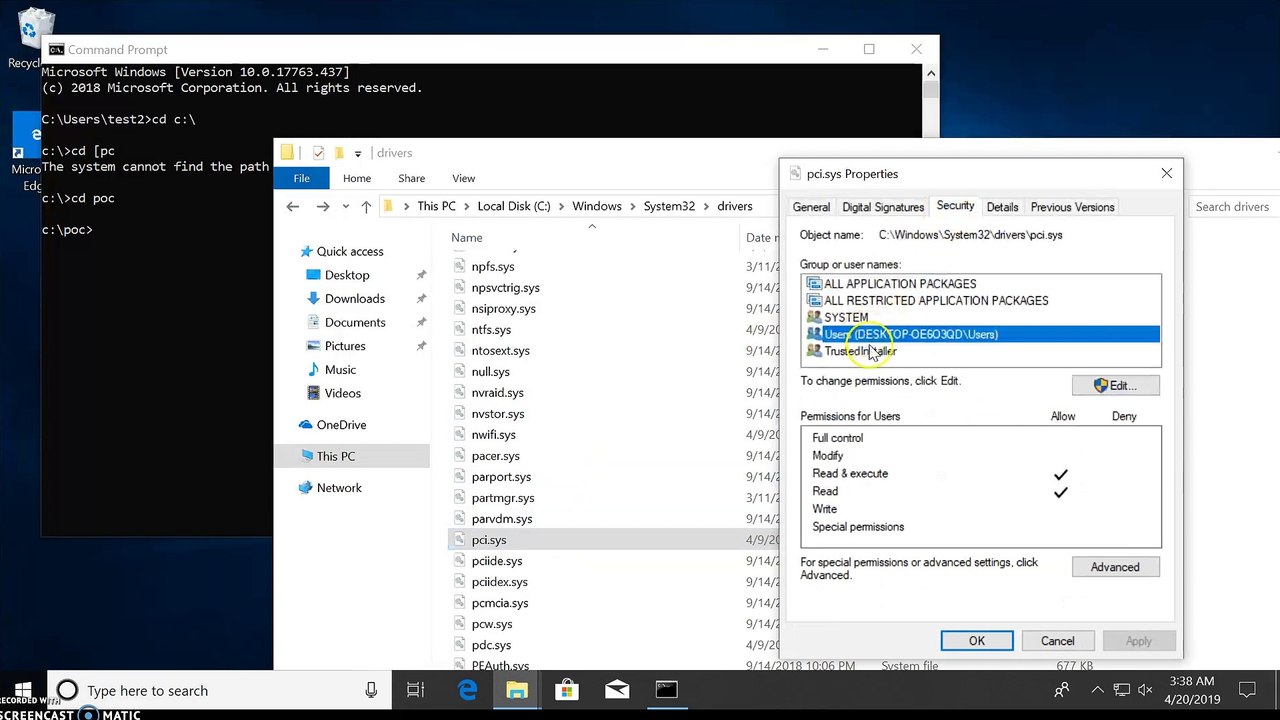Open the Customize Quick Access Toolbar dropdown
Viewport: 1280px width, 720px height.
click(358, 154)
